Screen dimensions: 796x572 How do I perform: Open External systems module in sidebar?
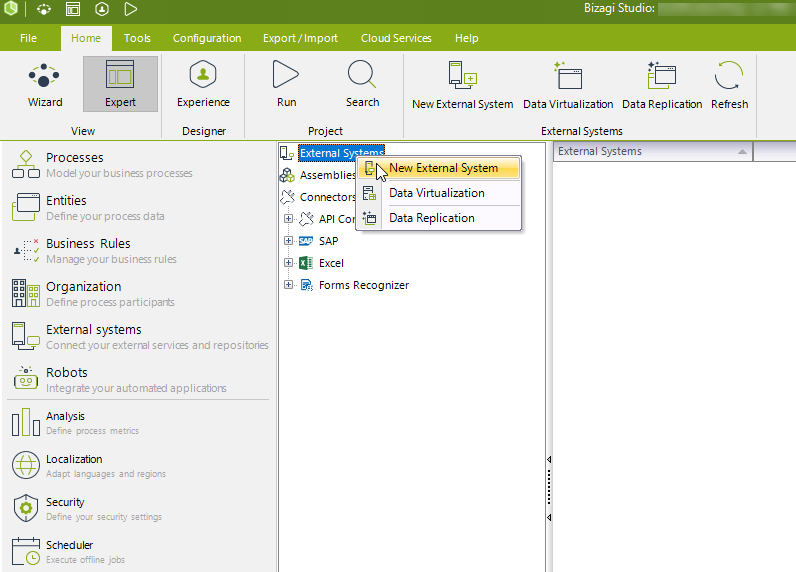(138, 337)
